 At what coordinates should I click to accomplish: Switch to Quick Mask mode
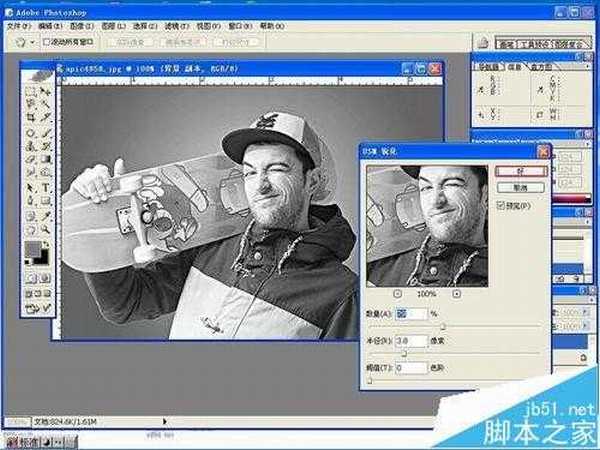point(46,278)
